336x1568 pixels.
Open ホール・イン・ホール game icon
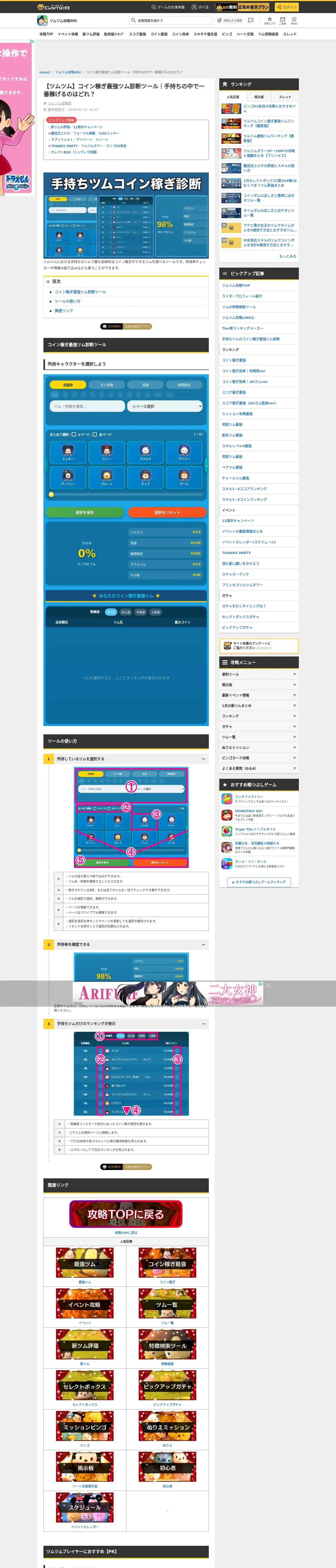tap(226, 863)
